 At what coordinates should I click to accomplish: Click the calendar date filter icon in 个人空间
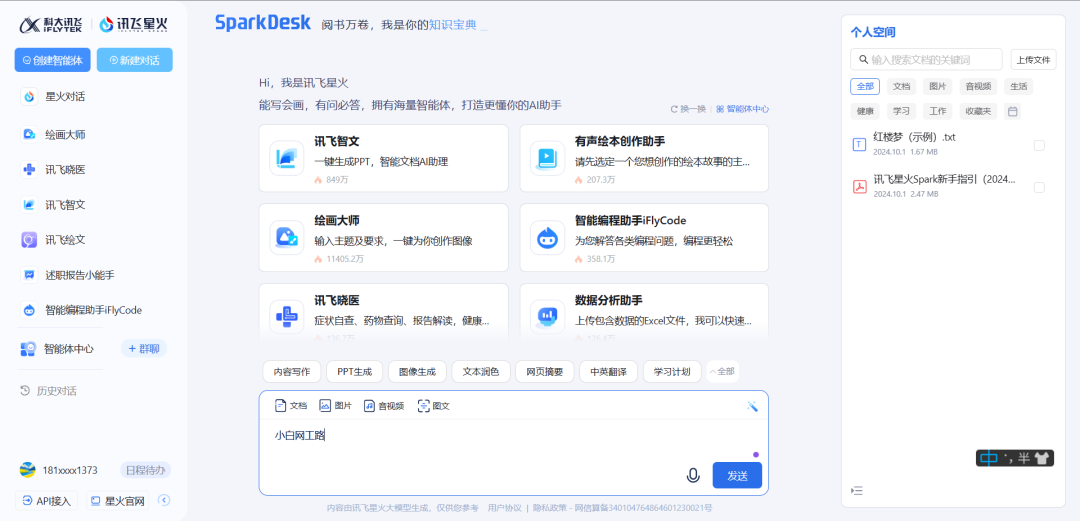1012,111
